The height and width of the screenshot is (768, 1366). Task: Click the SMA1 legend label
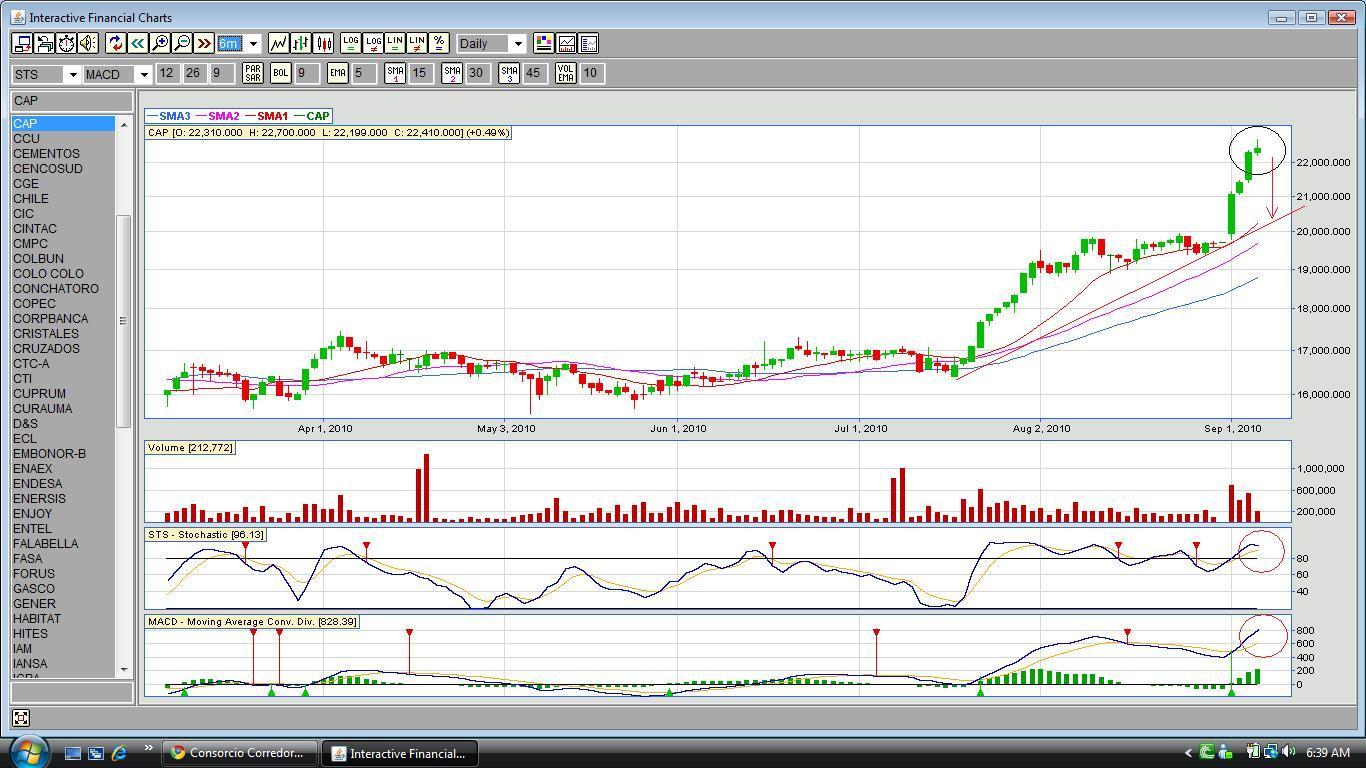click(x=272, y=116)
